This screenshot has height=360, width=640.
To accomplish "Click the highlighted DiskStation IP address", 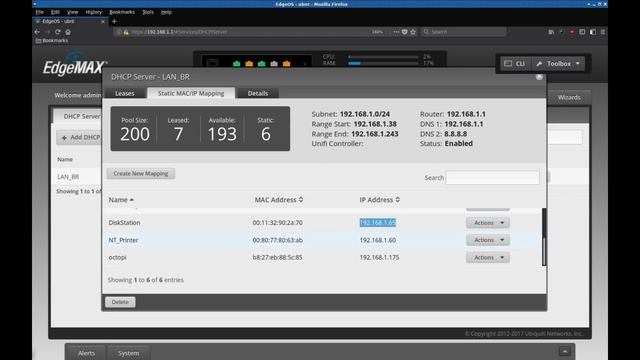I will pos(378,223).
